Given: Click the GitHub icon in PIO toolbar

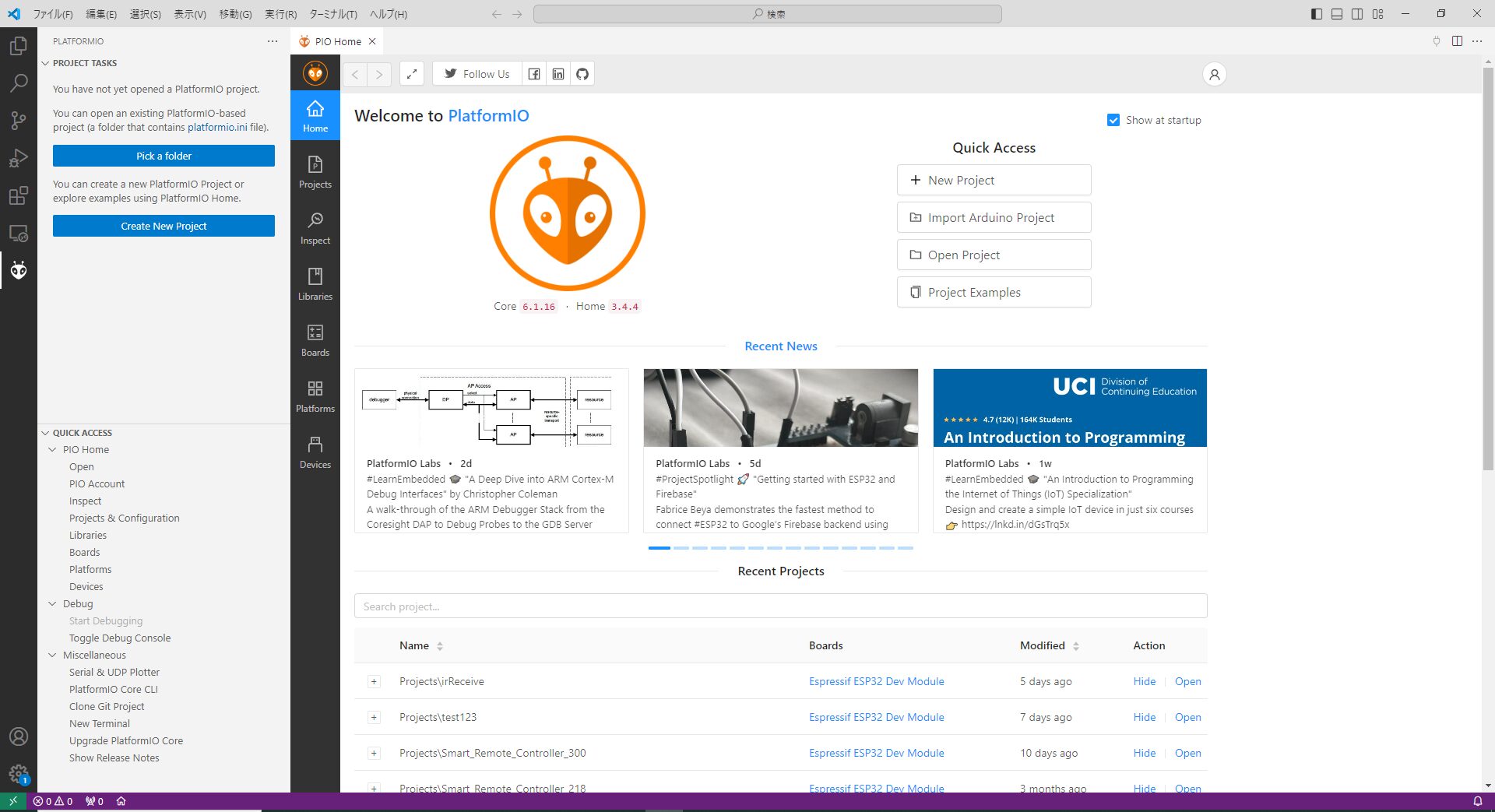Looking at the screenshot, I should (582, 74).
